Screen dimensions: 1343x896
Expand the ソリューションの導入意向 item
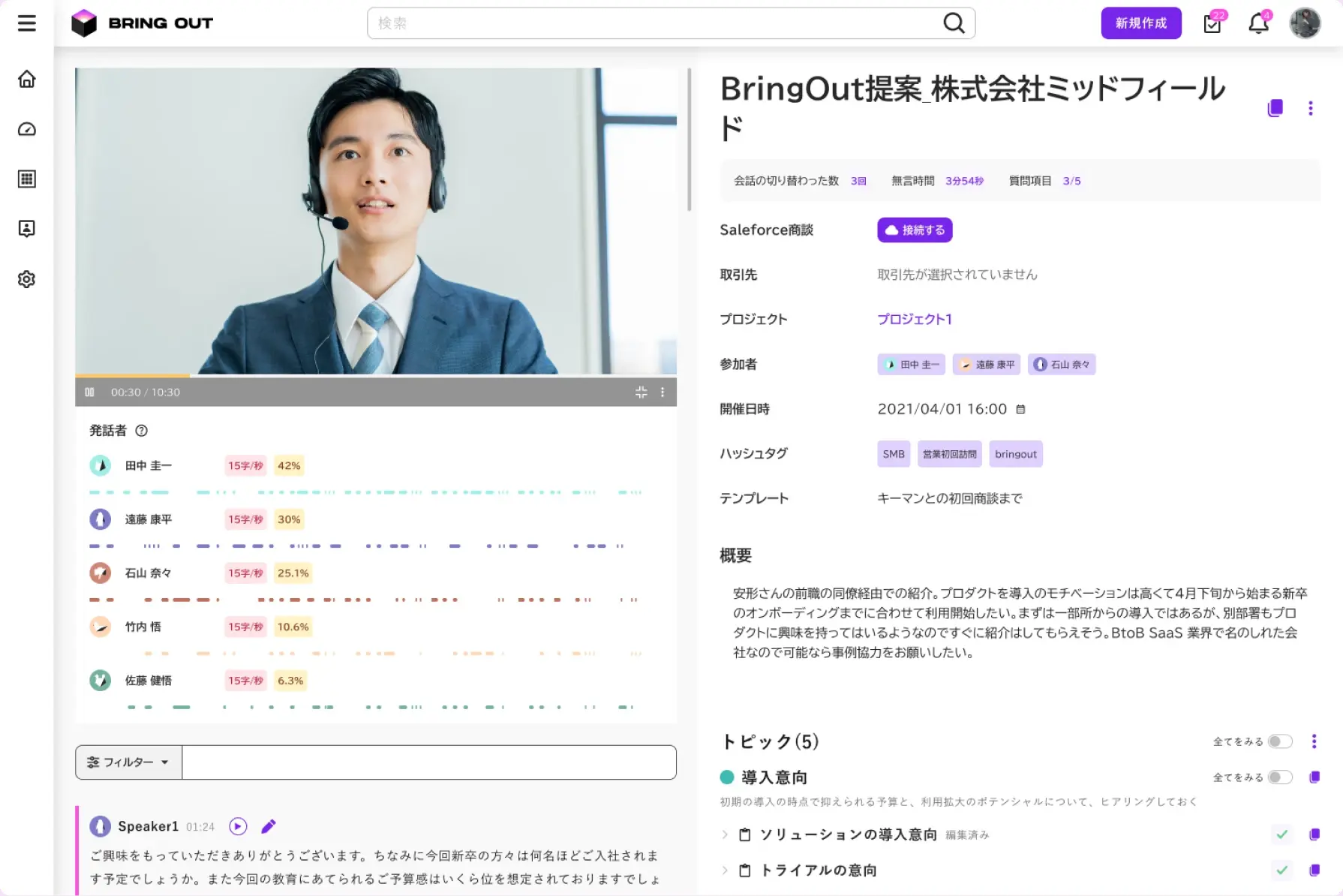[x=725, y=834]
